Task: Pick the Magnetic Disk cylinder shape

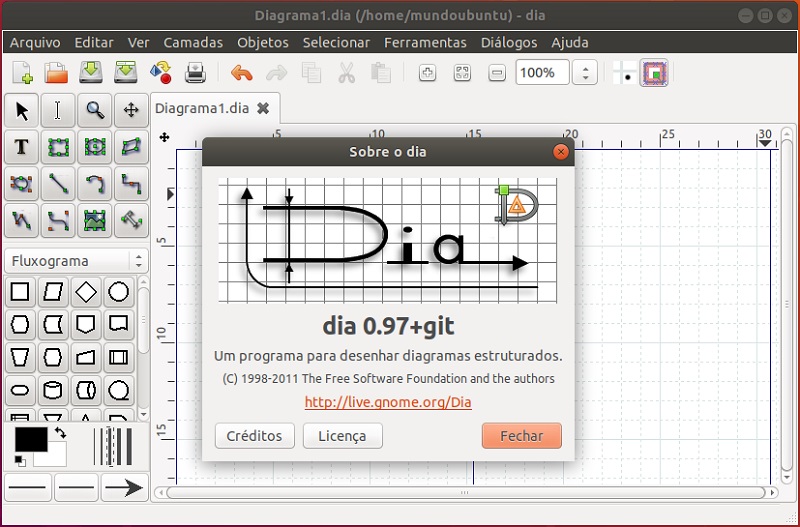Action: 53,391
